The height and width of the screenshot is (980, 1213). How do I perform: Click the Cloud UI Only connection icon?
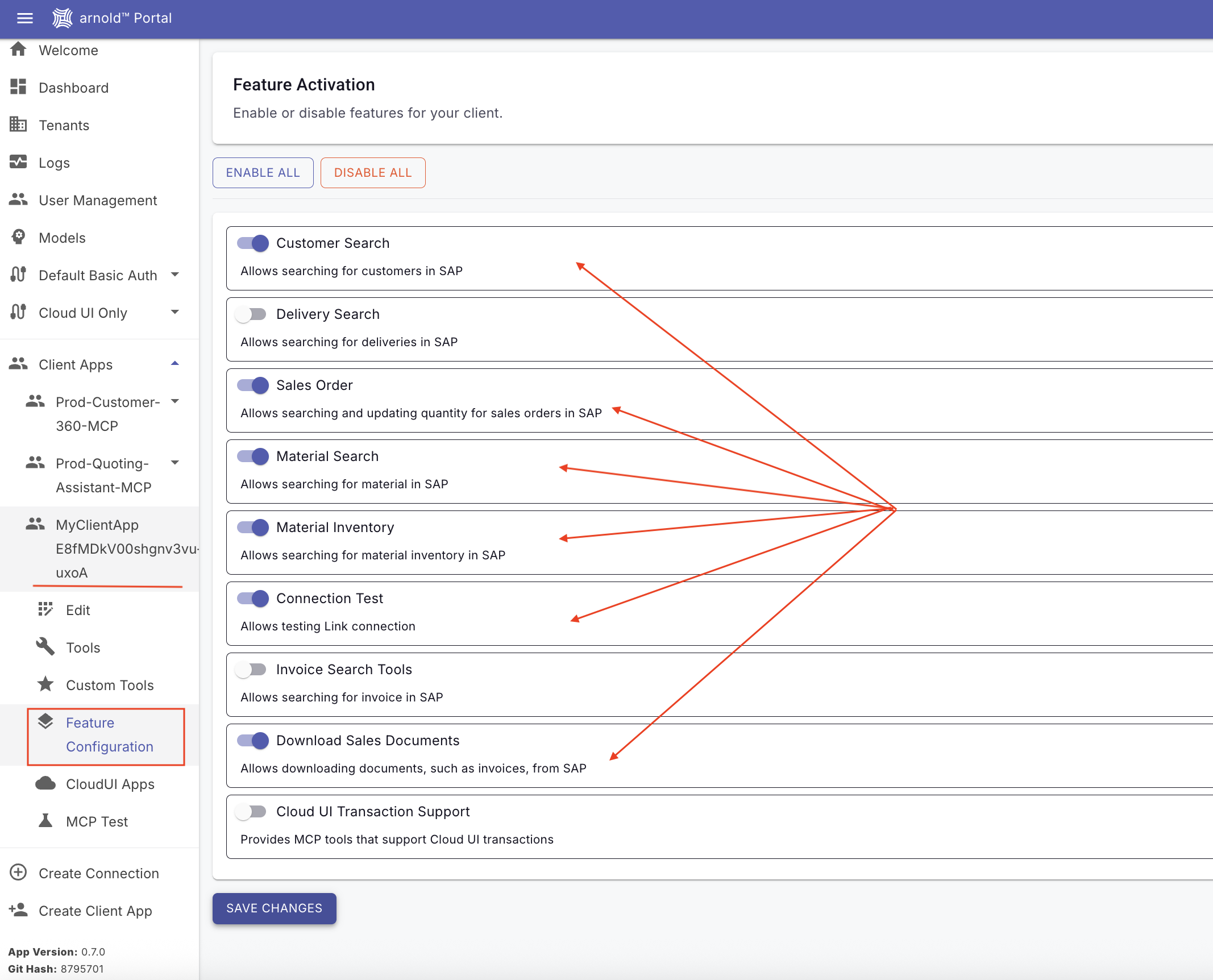click(x=18, y=312)
